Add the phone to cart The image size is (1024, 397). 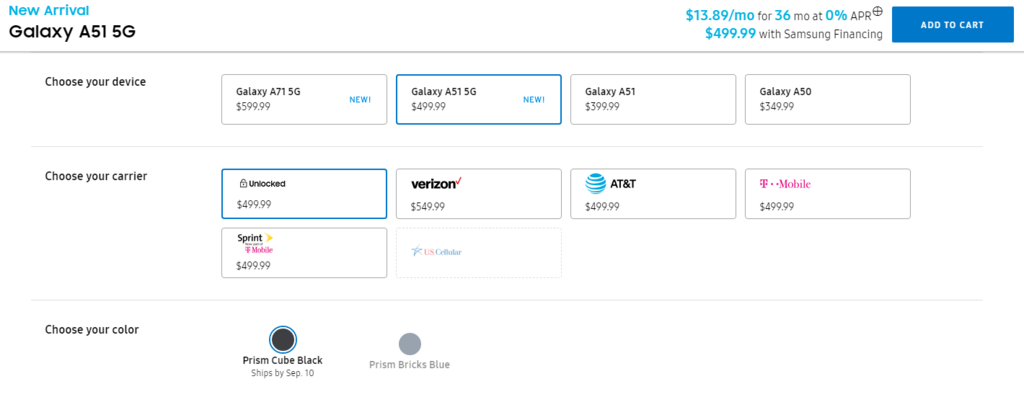(x=952, y=25)
